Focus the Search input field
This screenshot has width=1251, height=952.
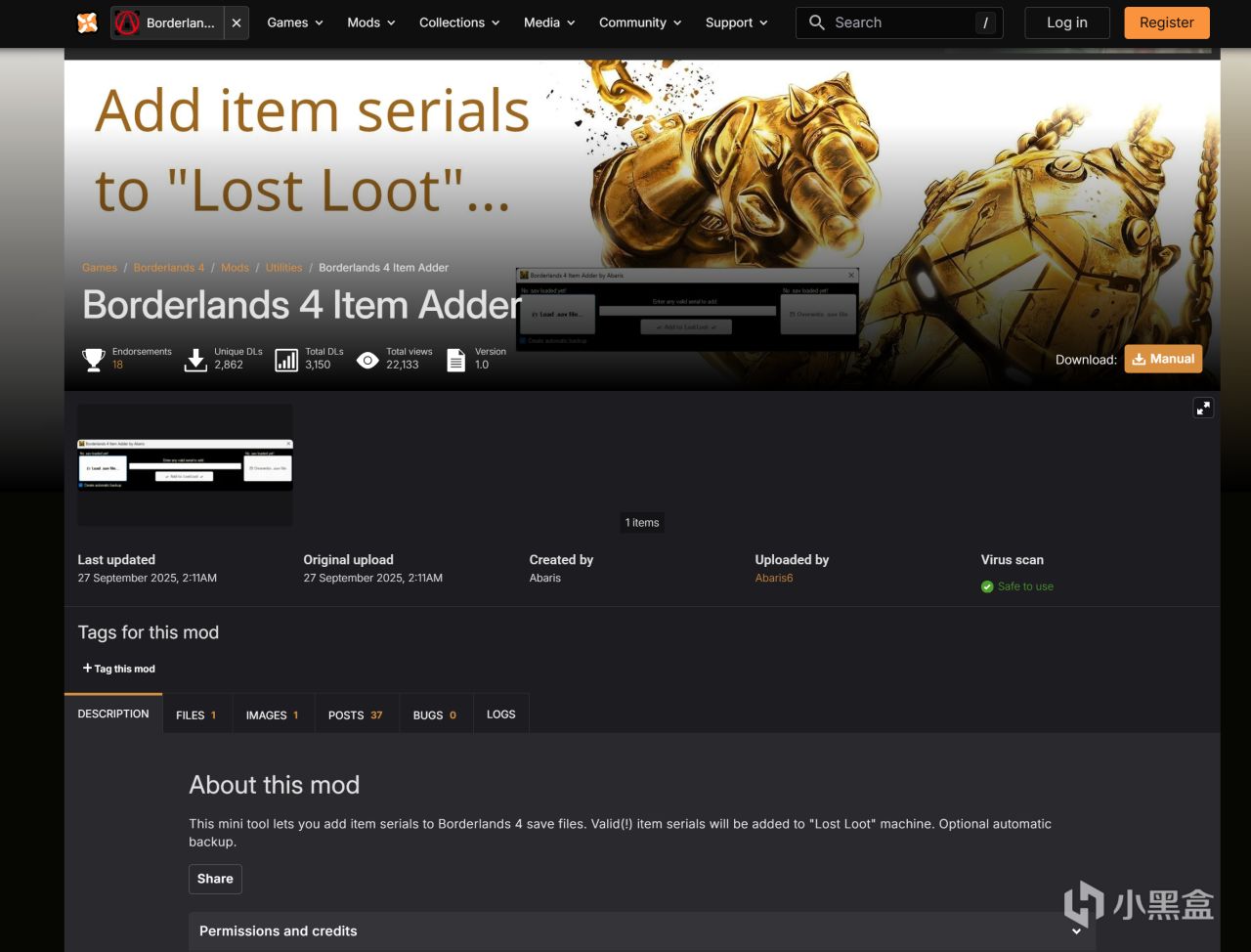[x=900, y=22]
